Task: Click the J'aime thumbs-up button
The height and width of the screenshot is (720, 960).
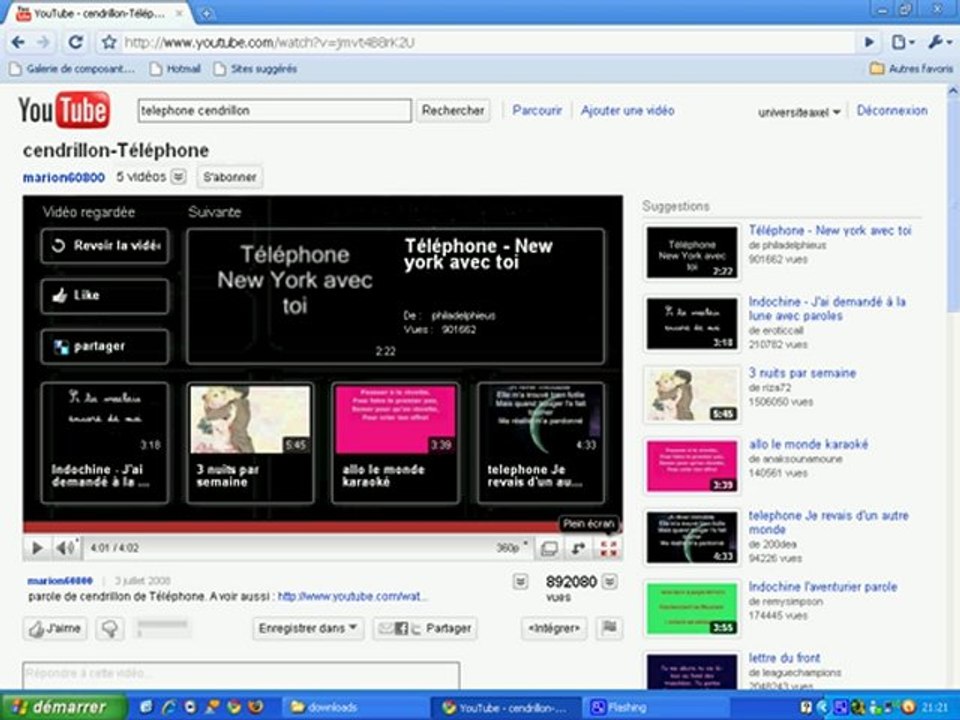Action: pyautogui.click(x=55, y=629)
